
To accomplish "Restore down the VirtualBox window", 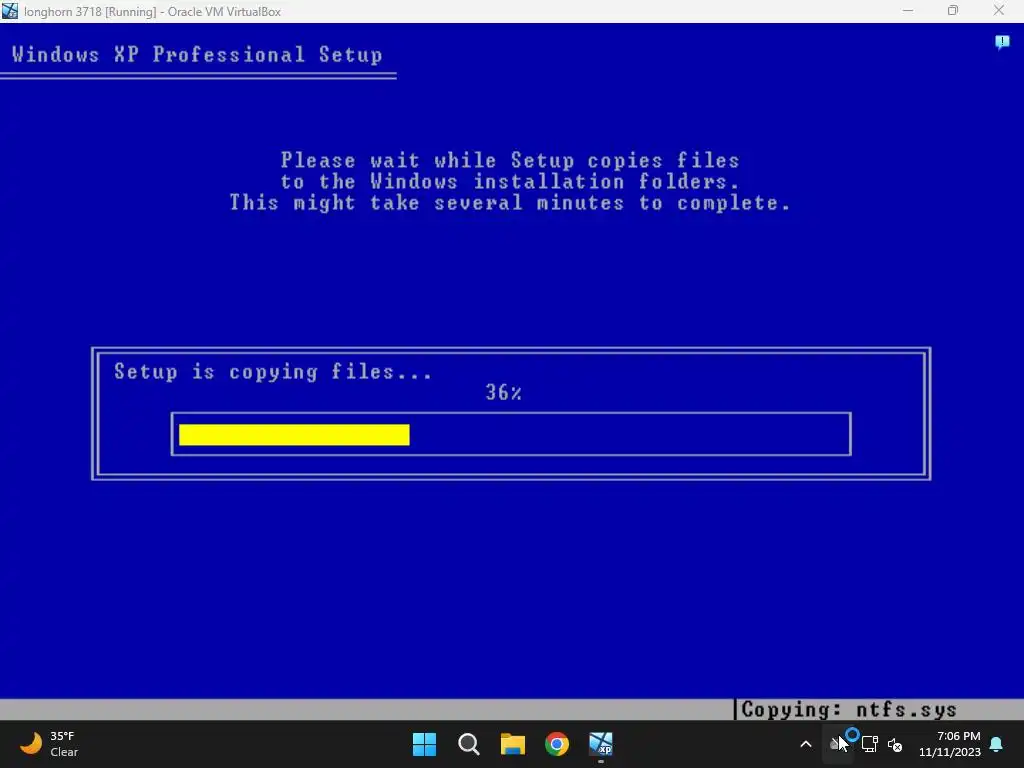I will pos(953,11).
